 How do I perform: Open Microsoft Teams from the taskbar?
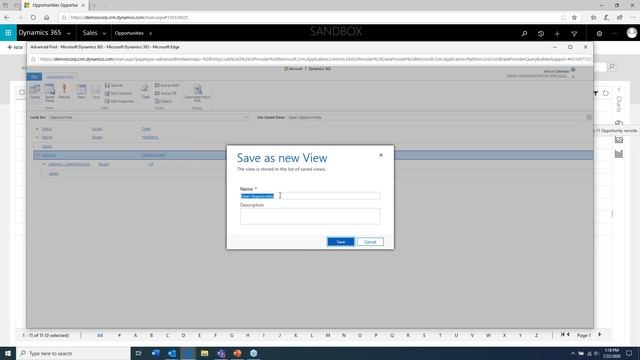[x=221, y=353]
